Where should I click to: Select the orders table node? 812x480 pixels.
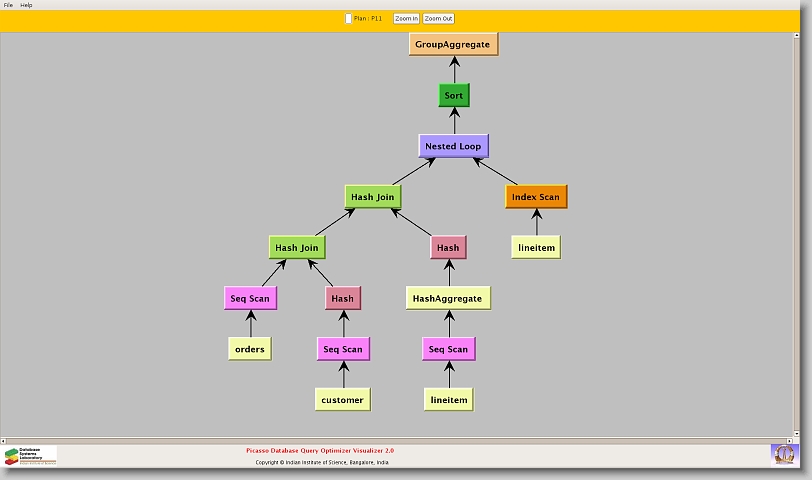[x=250, y=349]
